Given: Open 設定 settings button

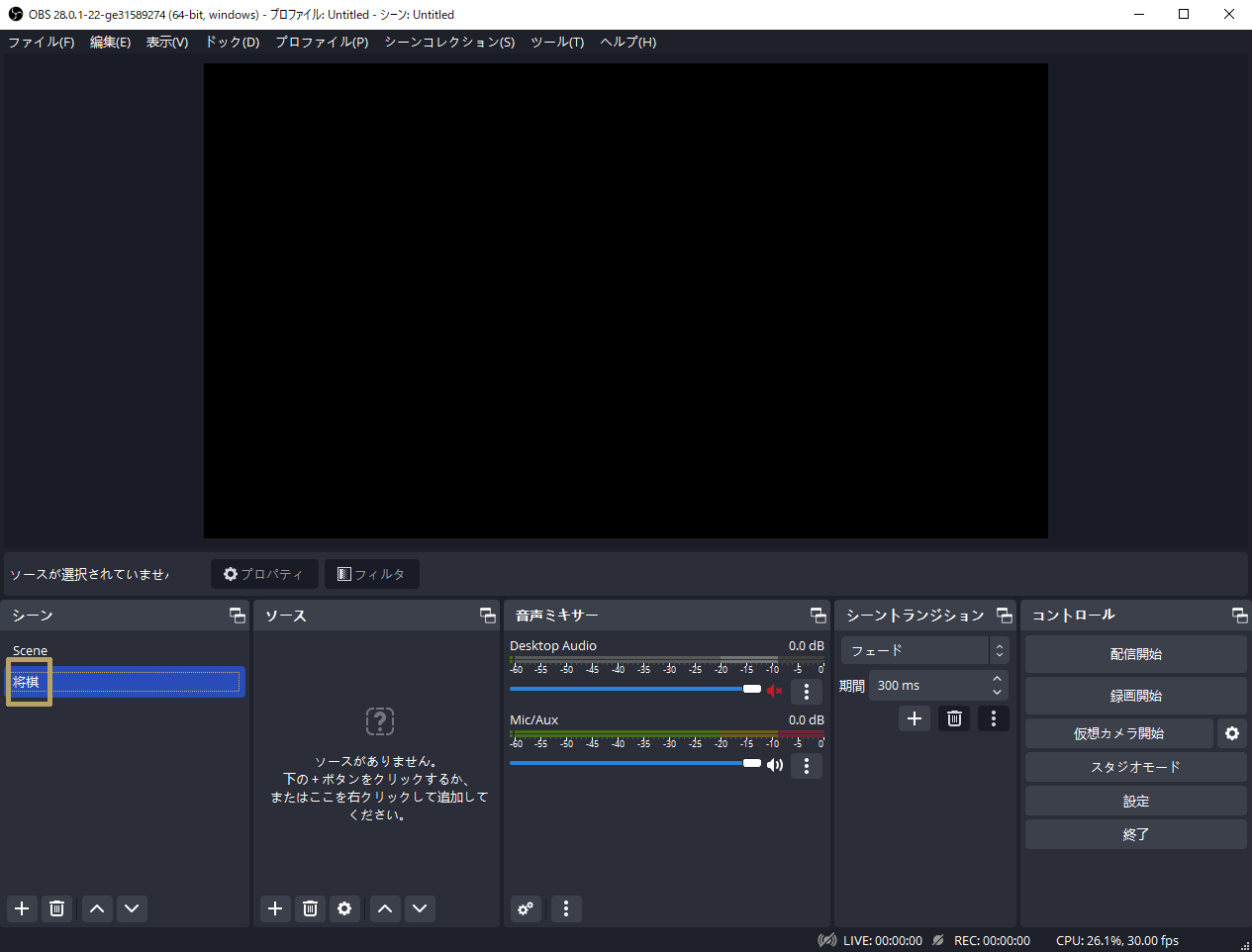Looking at the screenshot, I should tap(1136, 801).
